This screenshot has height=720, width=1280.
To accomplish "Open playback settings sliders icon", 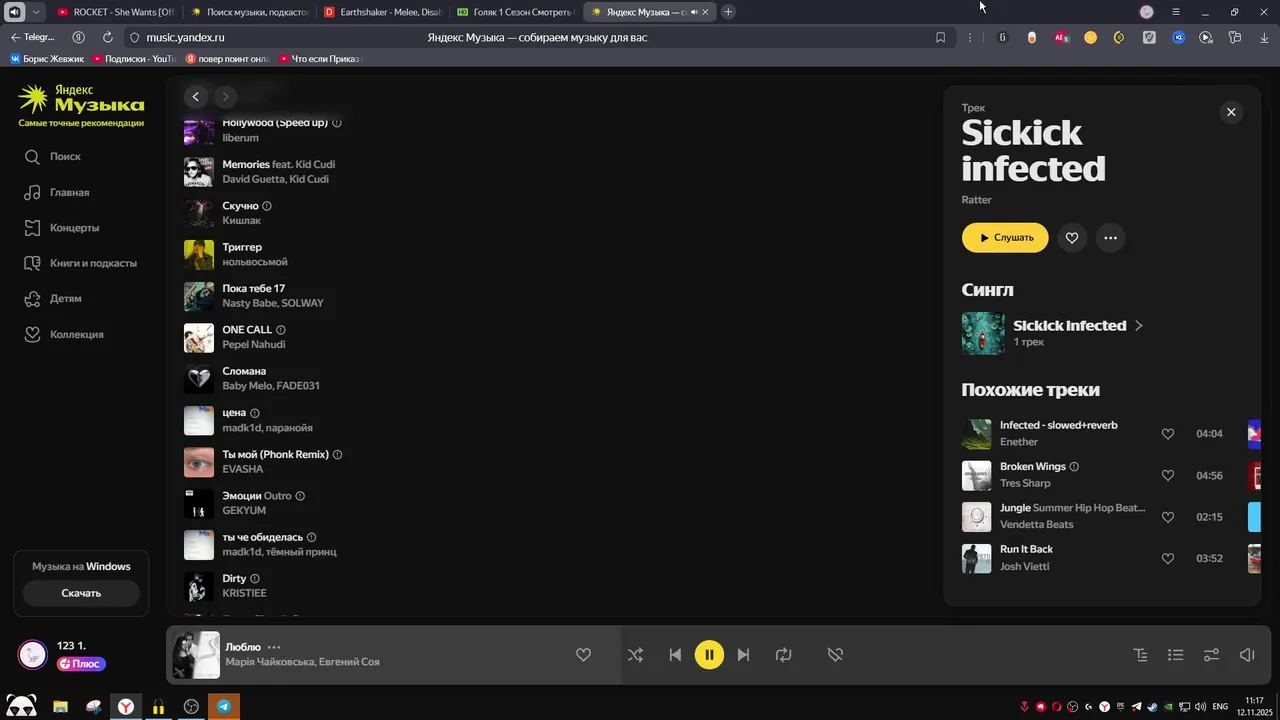I will [x=1211, y=655].
